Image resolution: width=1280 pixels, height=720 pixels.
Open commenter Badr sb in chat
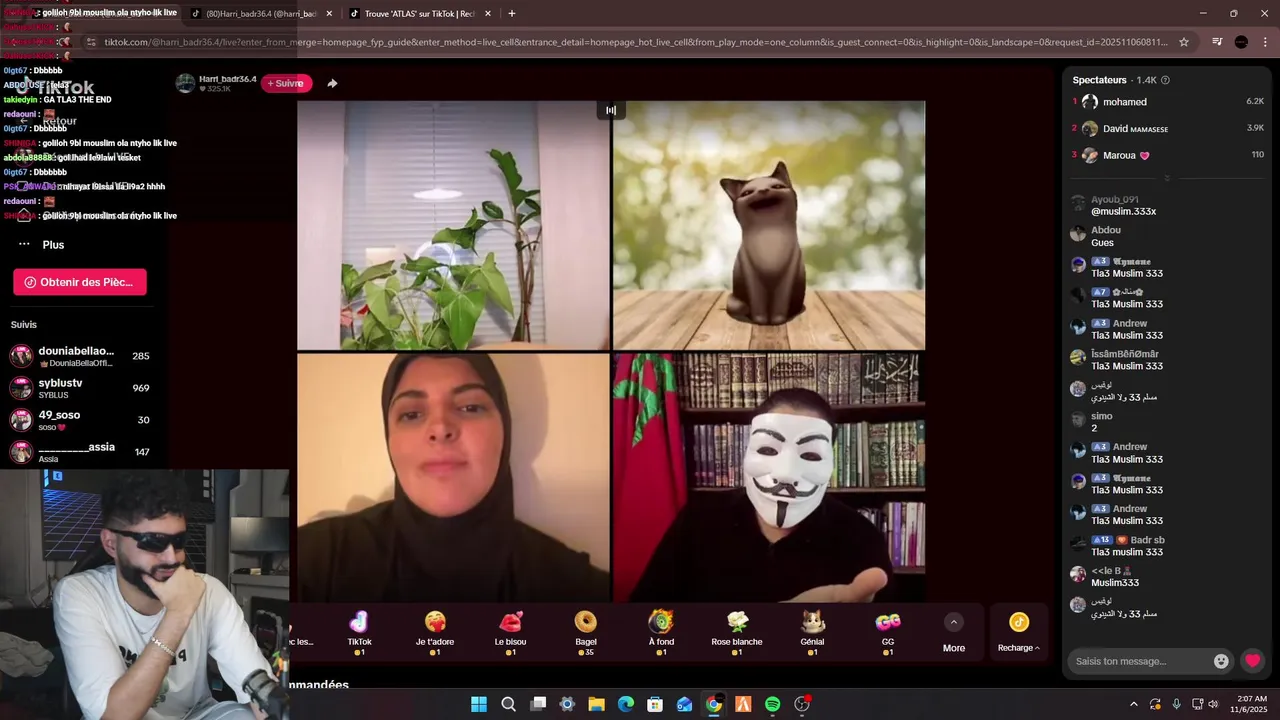pos(1148,540)
